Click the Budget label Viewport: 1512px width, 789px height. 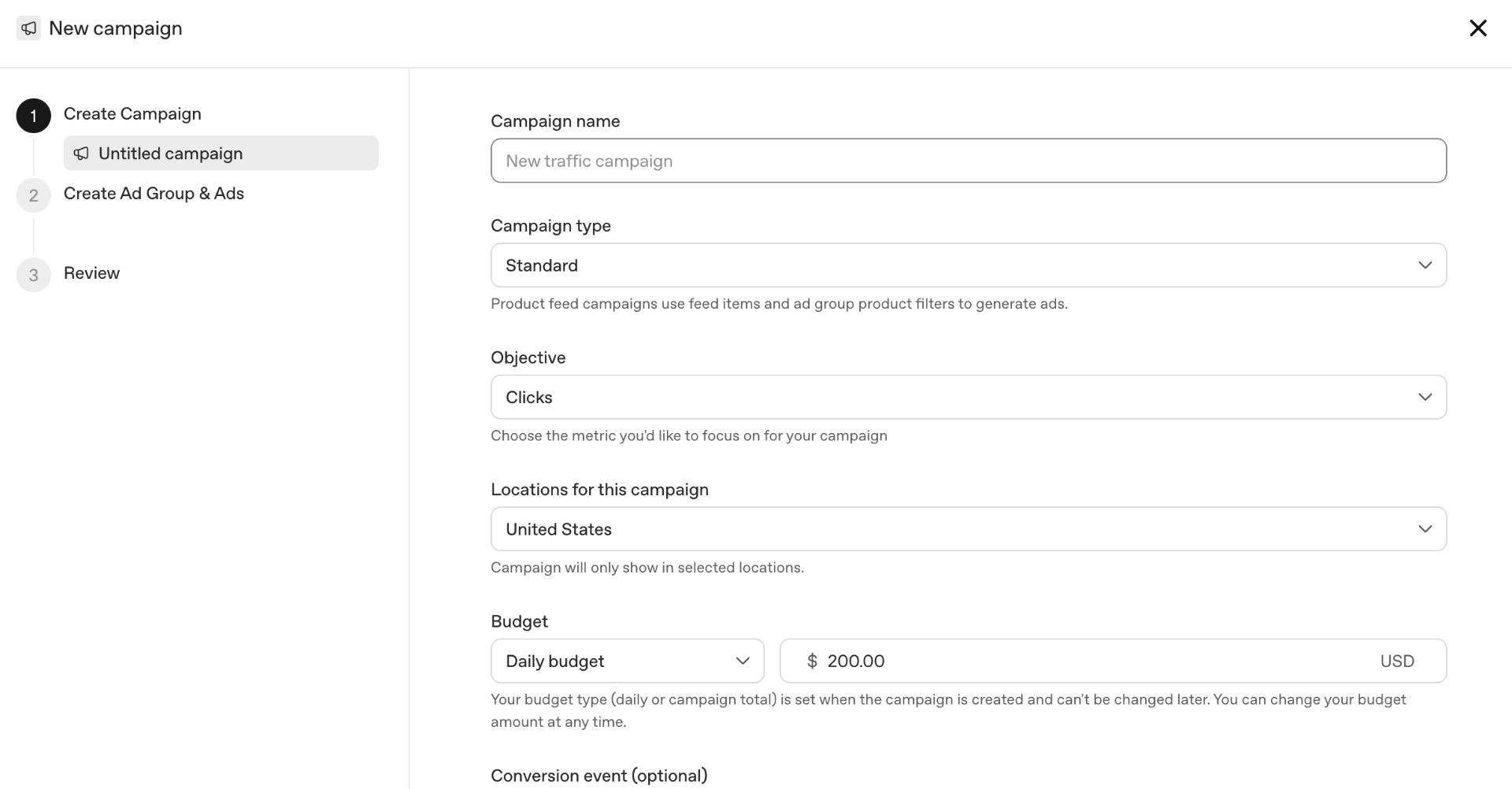(519, 621)
